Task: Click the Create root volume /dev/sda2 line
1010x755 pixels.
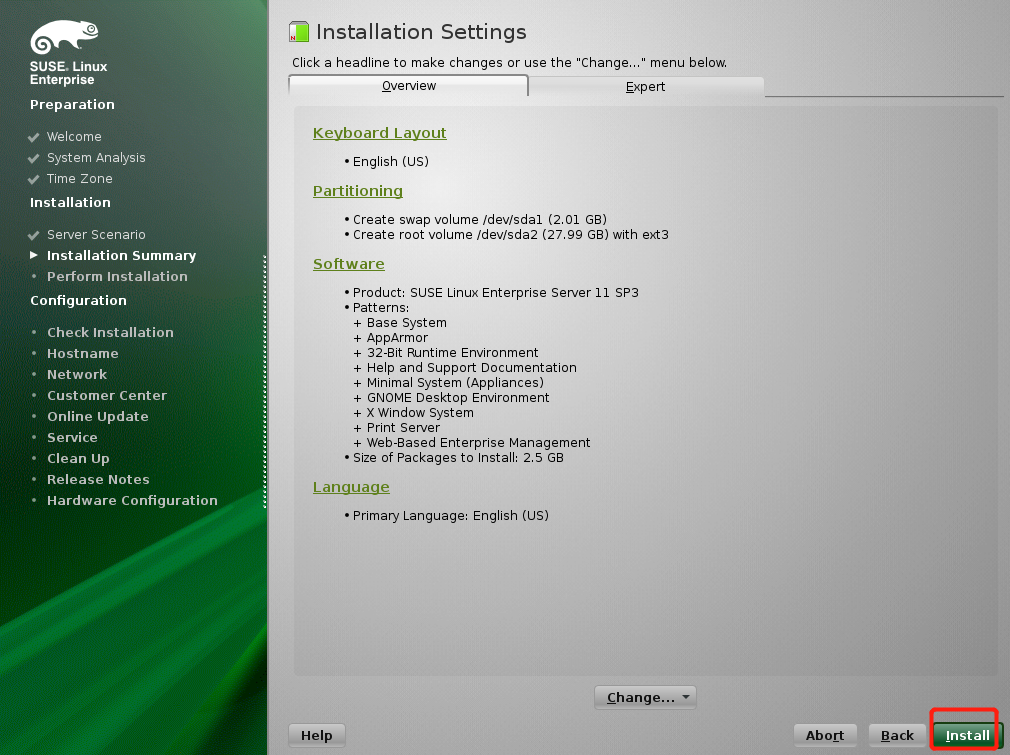Action: click(510, 234)
